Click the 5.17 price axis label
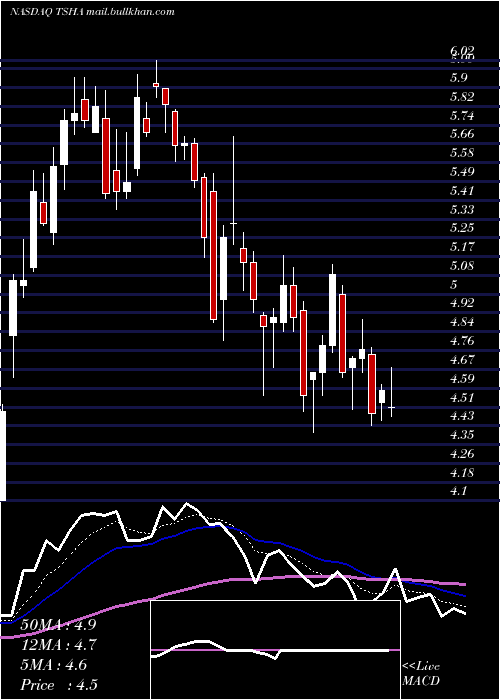500x700 pixels. click(x=462, y=246)
